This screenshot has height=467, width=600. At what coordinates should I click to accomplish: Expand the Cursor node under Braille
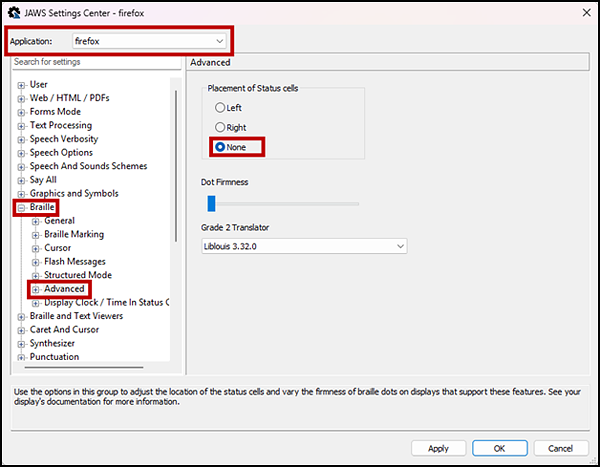click(x=36, y=249)
